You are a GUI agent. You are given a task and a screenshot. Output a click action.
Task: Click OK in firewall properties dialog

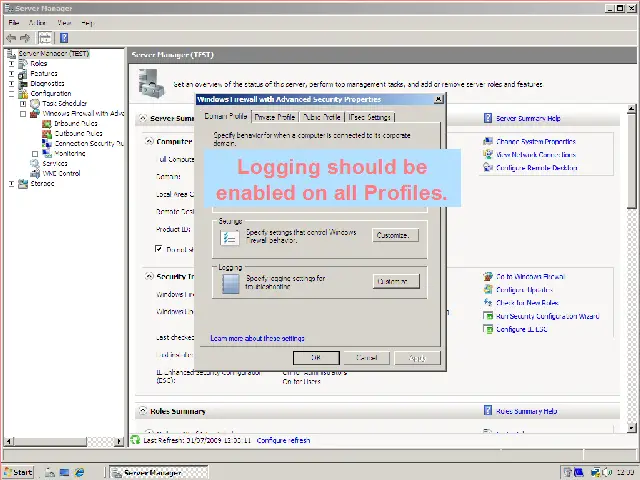tap(316, 358)
